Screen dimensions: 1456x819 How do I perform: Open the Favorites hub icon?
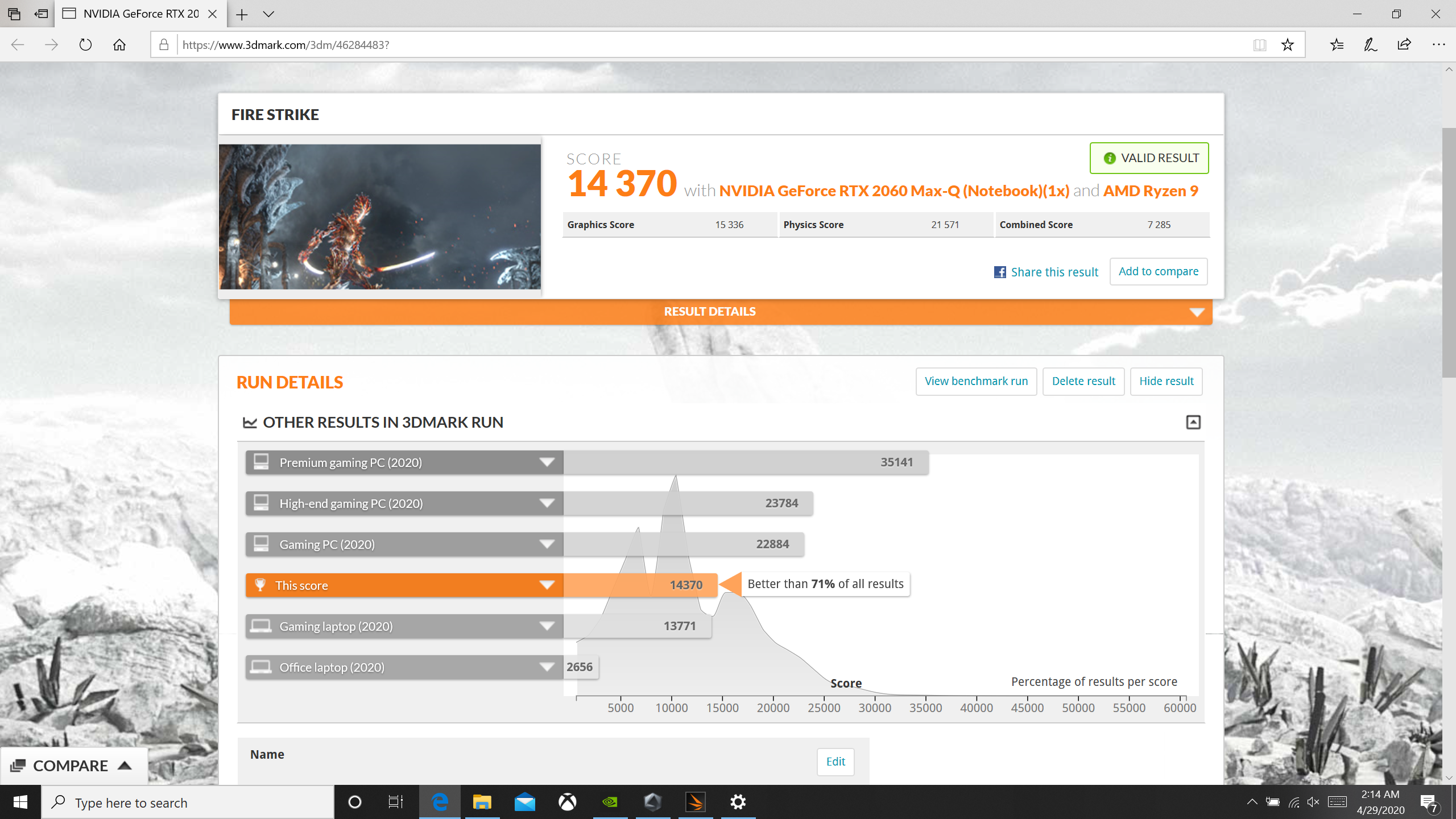tap(1337, 45)
